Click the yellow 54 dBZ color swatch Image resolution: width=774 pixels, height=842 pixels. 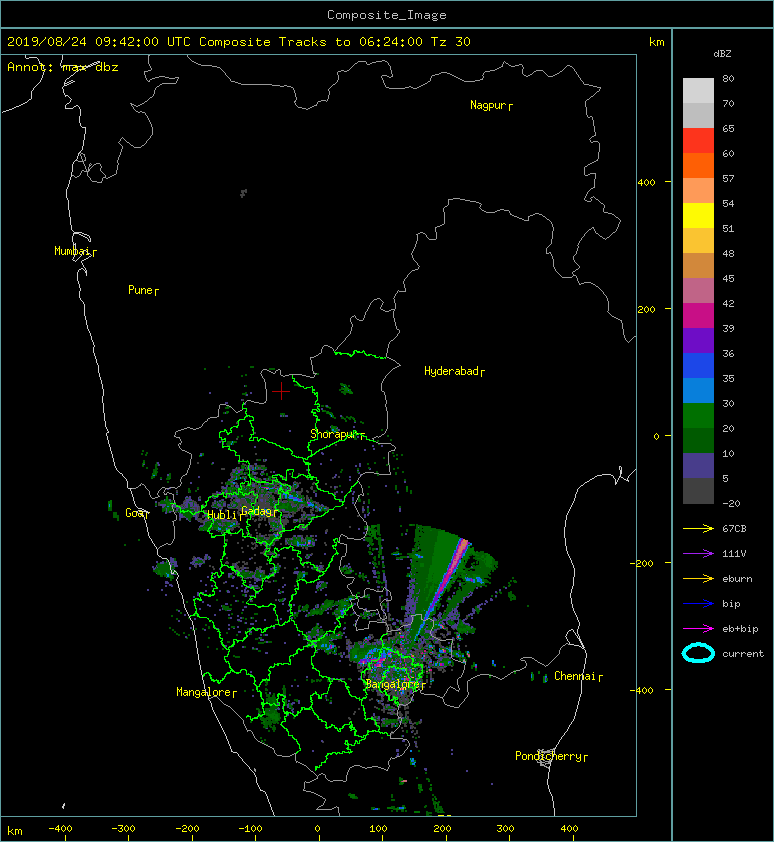click(698, 215)
